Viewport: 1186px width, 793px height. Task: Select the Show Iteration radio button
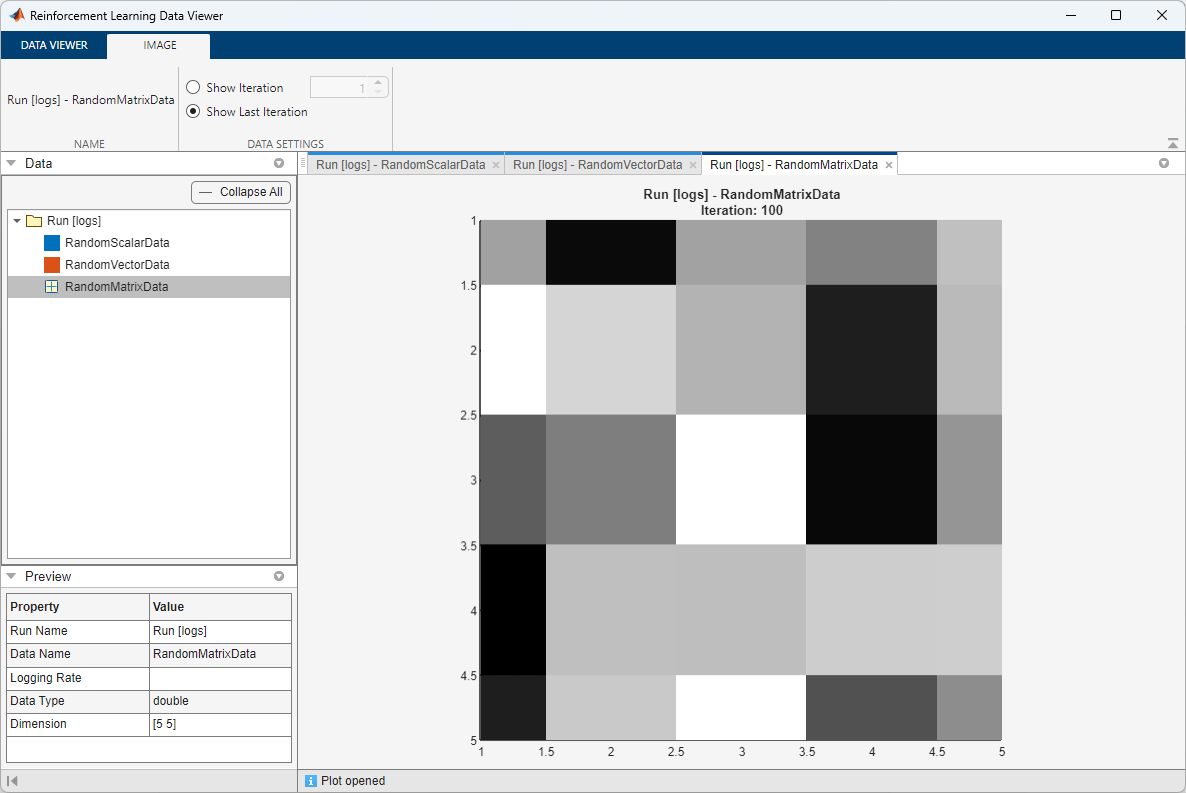click(193, 88)
